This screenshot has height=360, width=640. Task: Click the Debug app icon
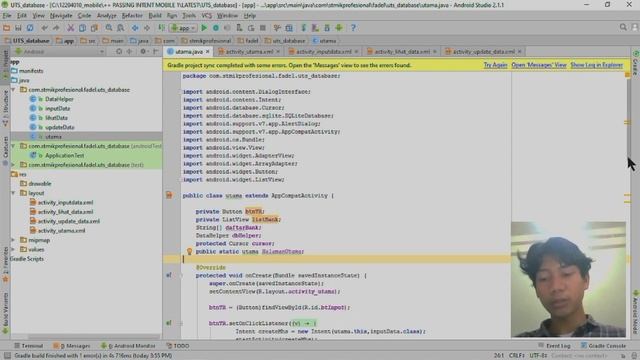216,28
